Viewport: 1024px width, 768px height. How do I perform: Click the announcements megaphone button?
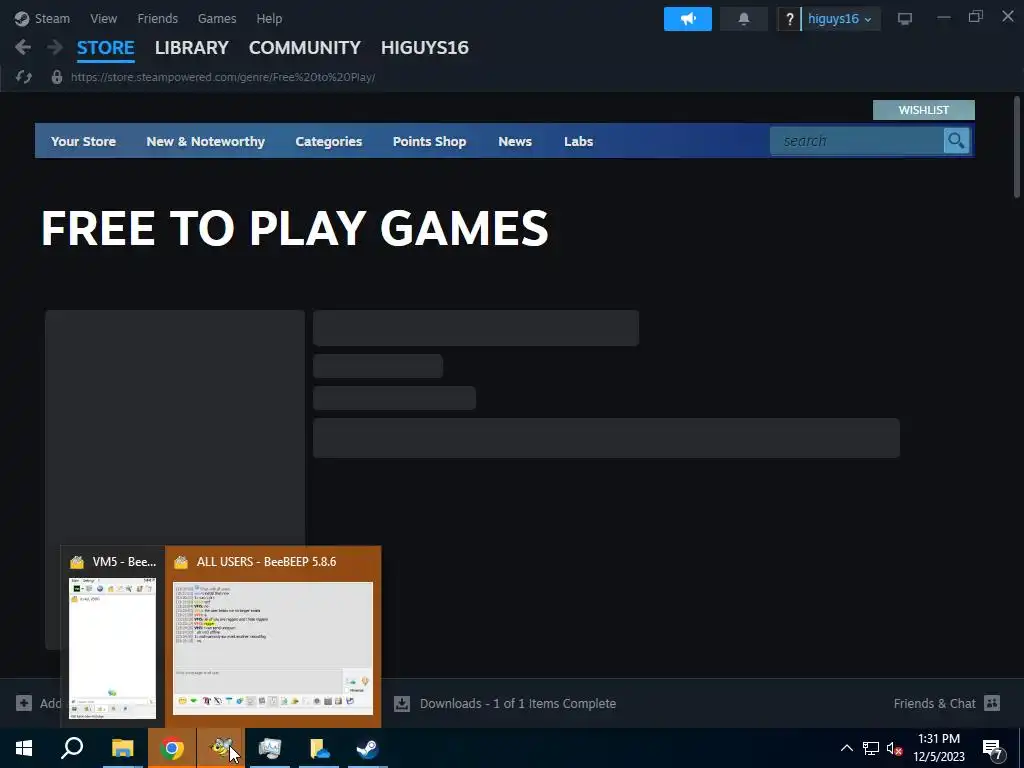(688, 19)
